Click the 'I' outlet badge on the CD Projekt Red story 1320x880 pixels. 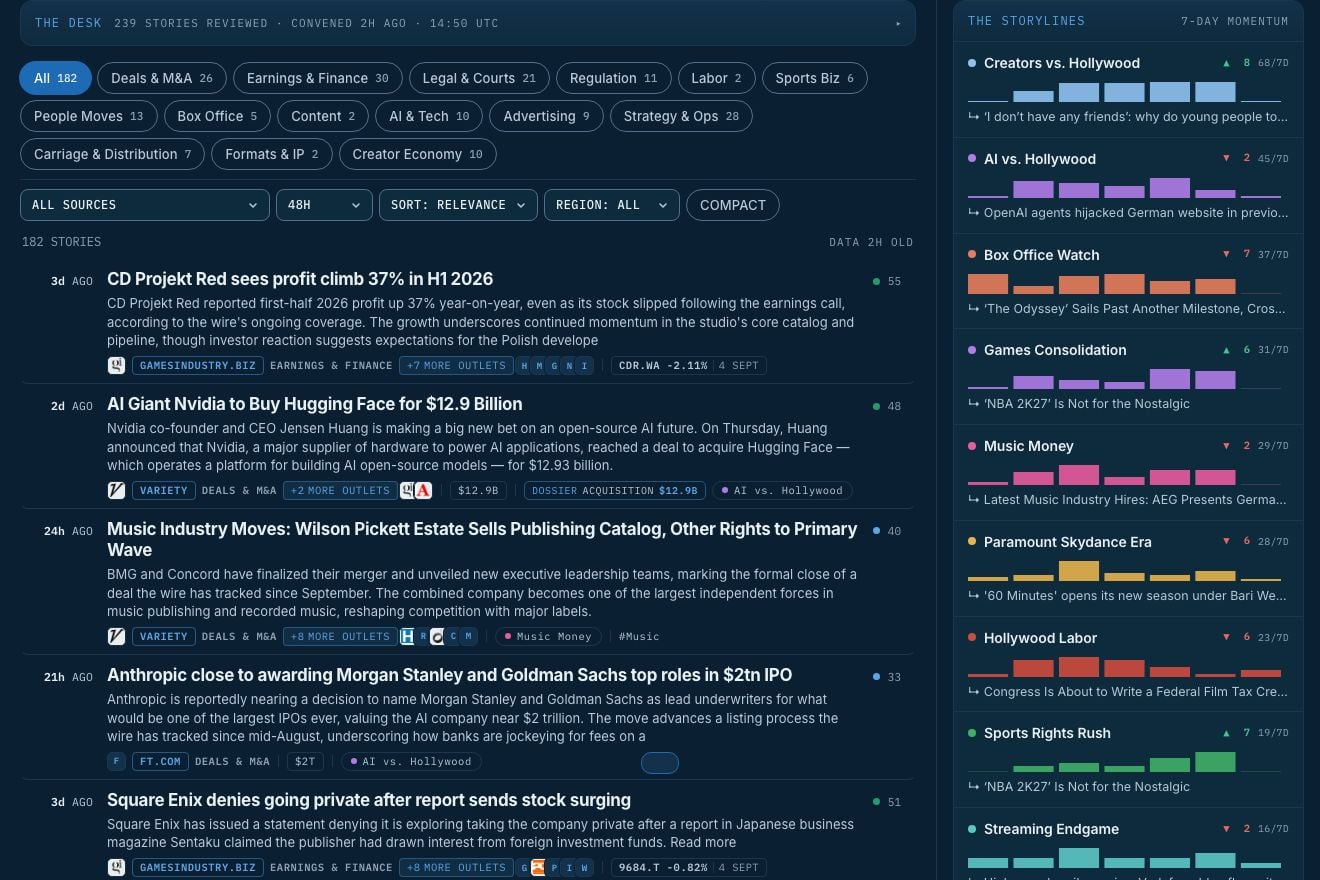(x=586, y=366)
